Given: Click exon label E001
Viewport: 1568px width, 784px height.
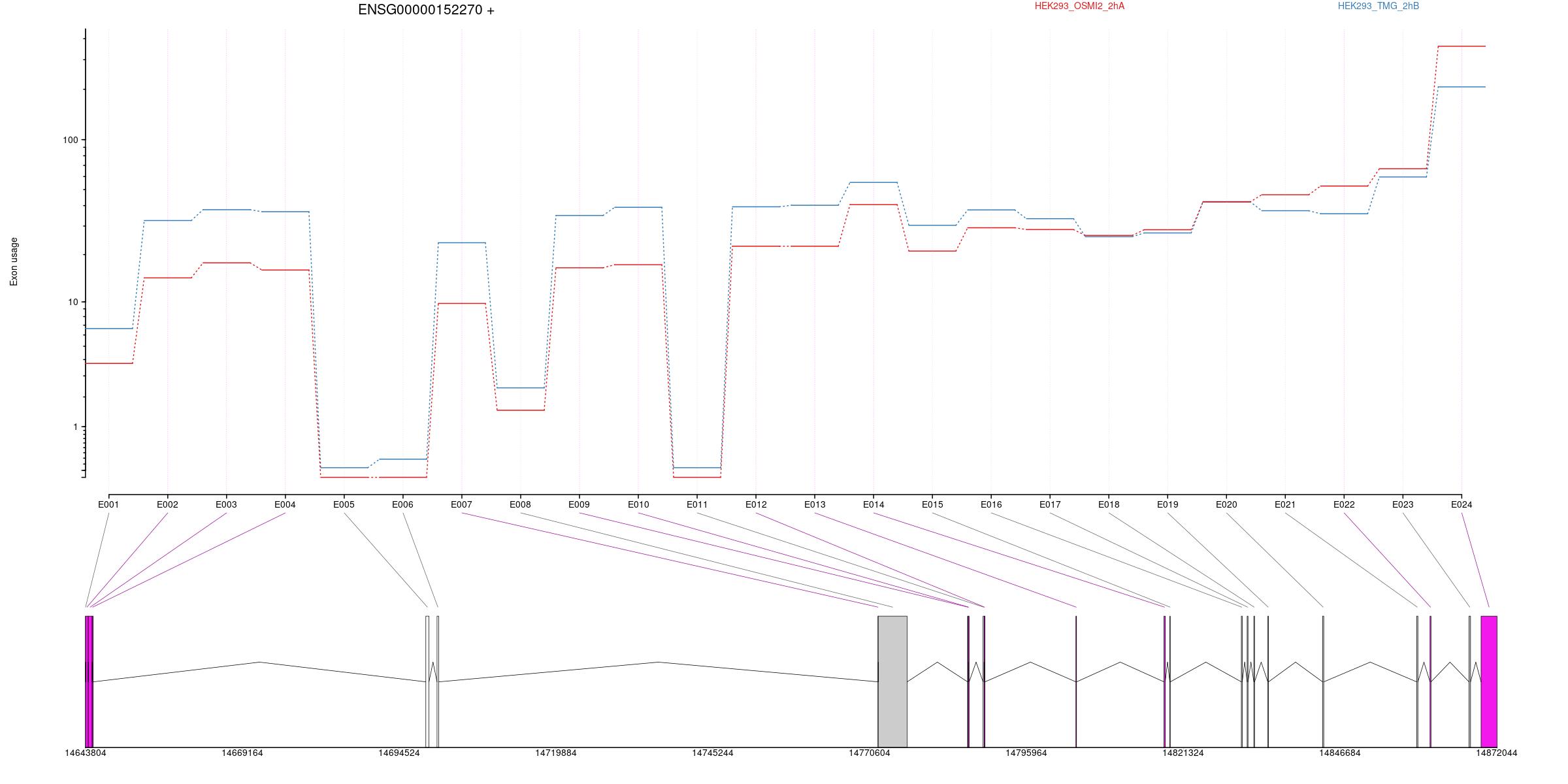Looking at the screenshot, I should pos(108,504).
